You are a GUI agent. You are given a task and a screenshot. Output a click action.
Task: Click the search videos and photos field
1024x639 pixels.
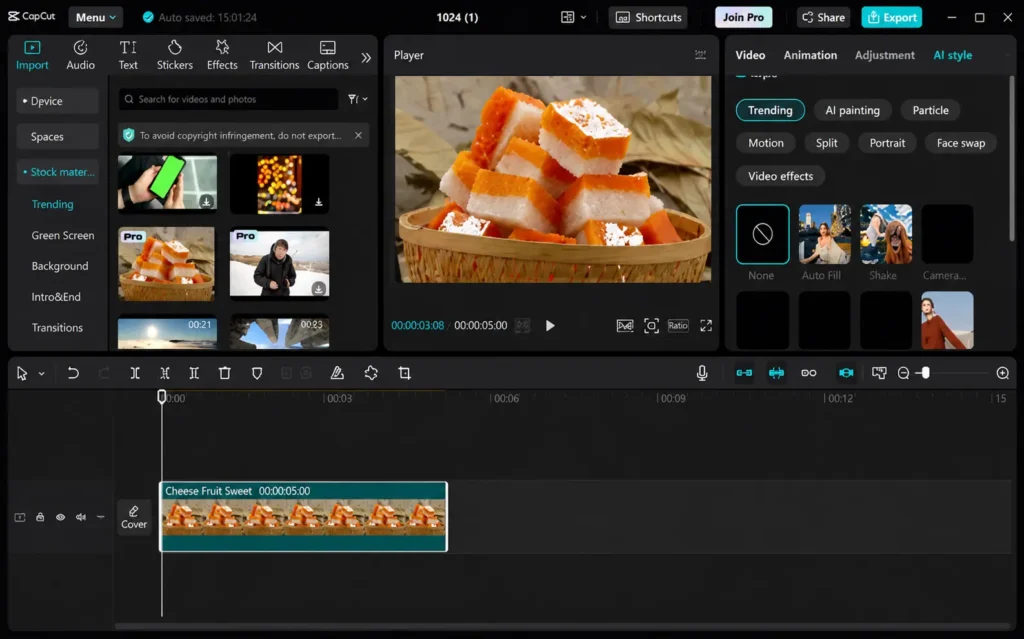click(229, 99)
